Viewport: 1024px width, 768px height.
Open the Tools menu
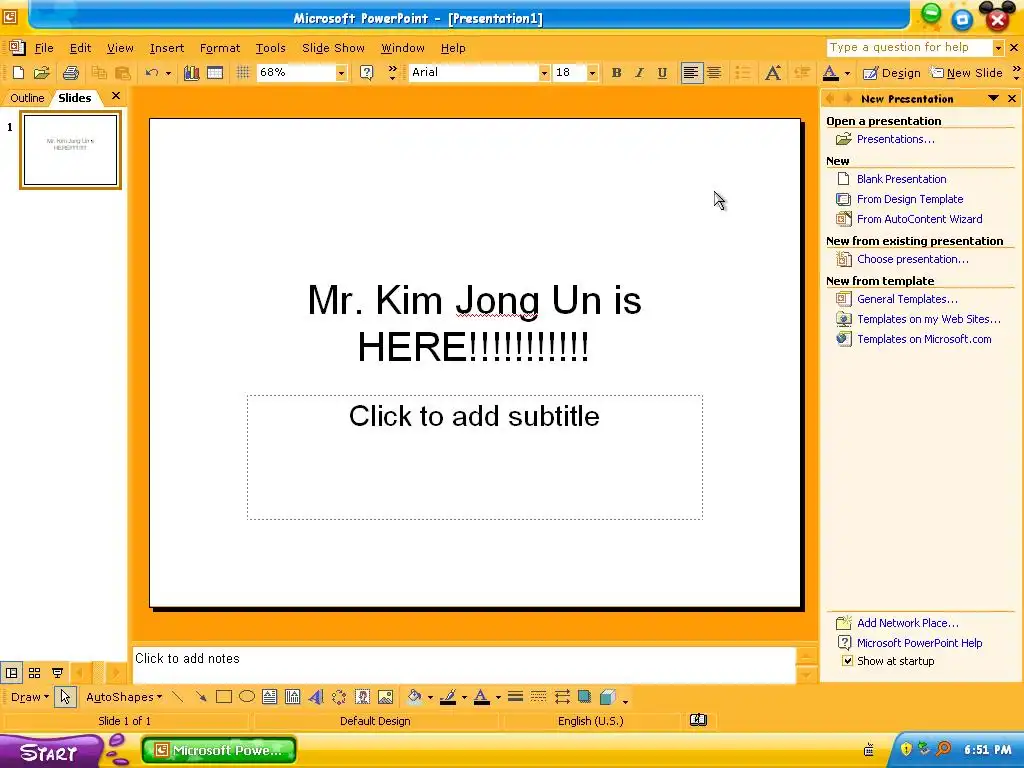click(270, 48)
